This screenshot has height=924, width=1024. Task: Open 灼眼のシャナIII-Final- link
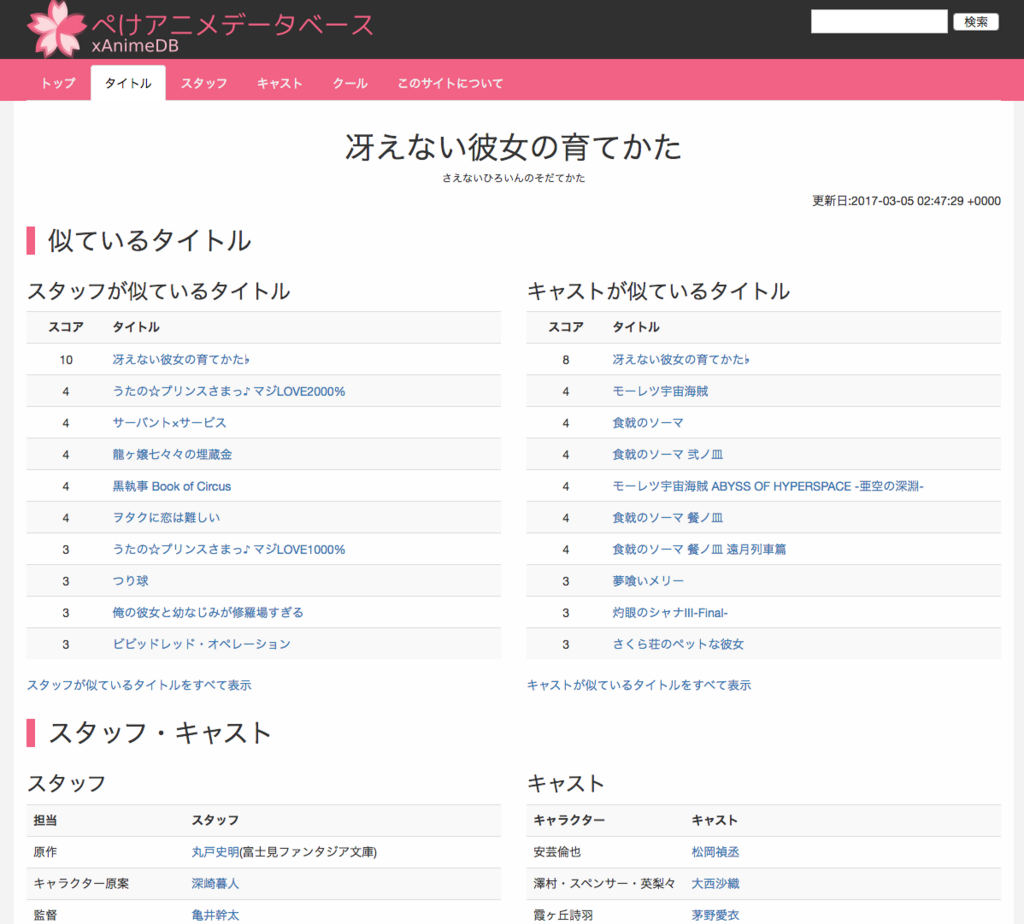(669, 613)
